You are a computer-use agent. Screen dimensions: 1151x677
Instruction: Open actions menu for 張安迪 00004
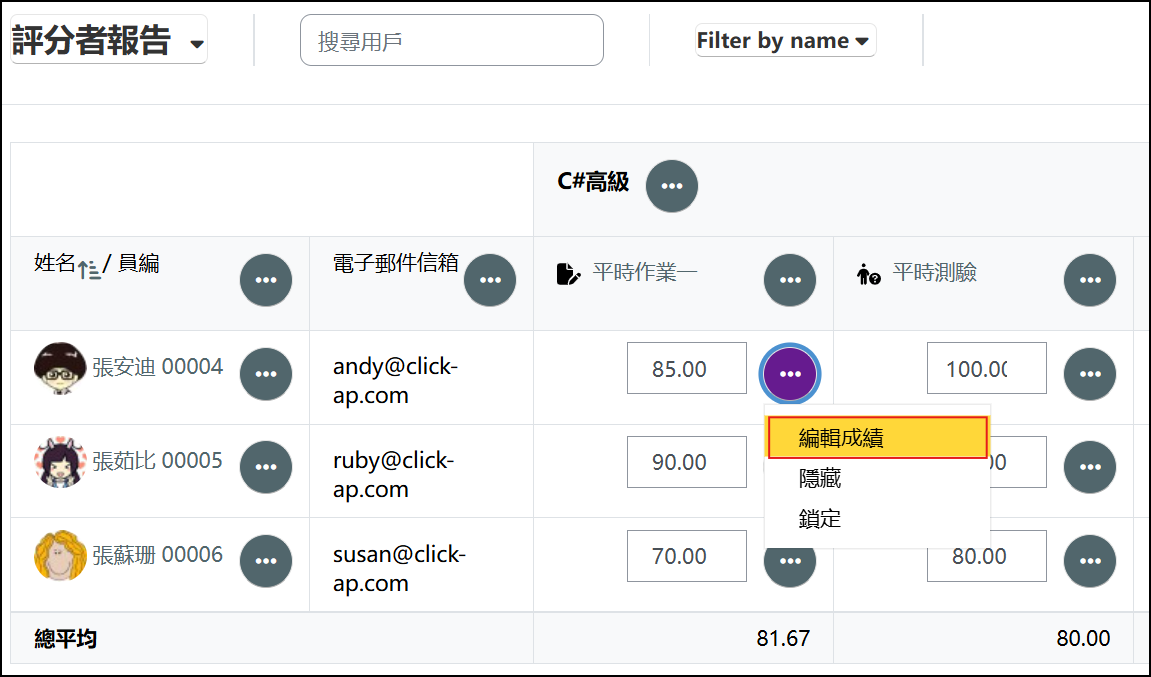point(266,374)
